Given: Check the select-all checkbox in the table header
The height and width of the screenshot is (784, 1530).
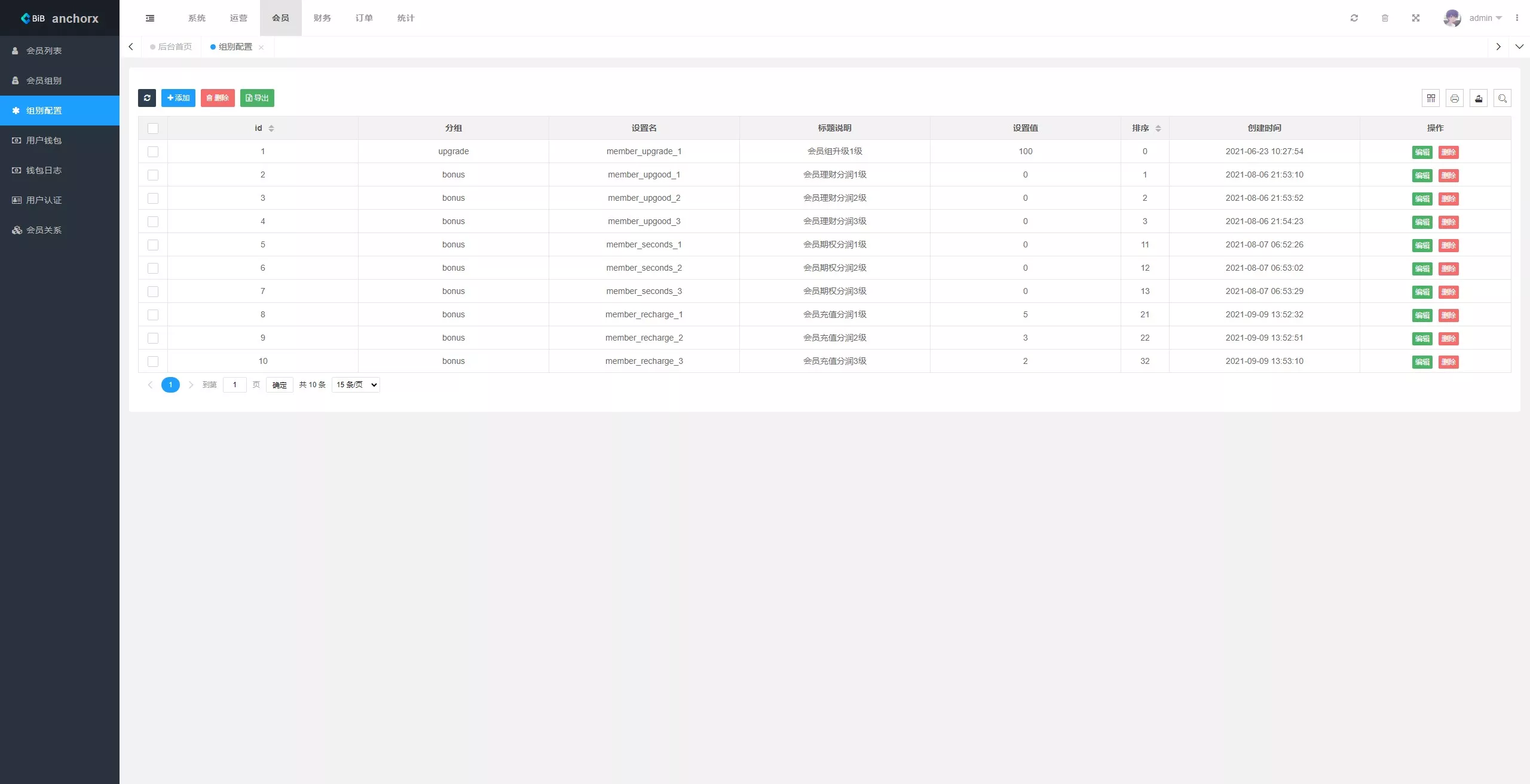Looking at the screenshot, I should click(x=153, y=128).
